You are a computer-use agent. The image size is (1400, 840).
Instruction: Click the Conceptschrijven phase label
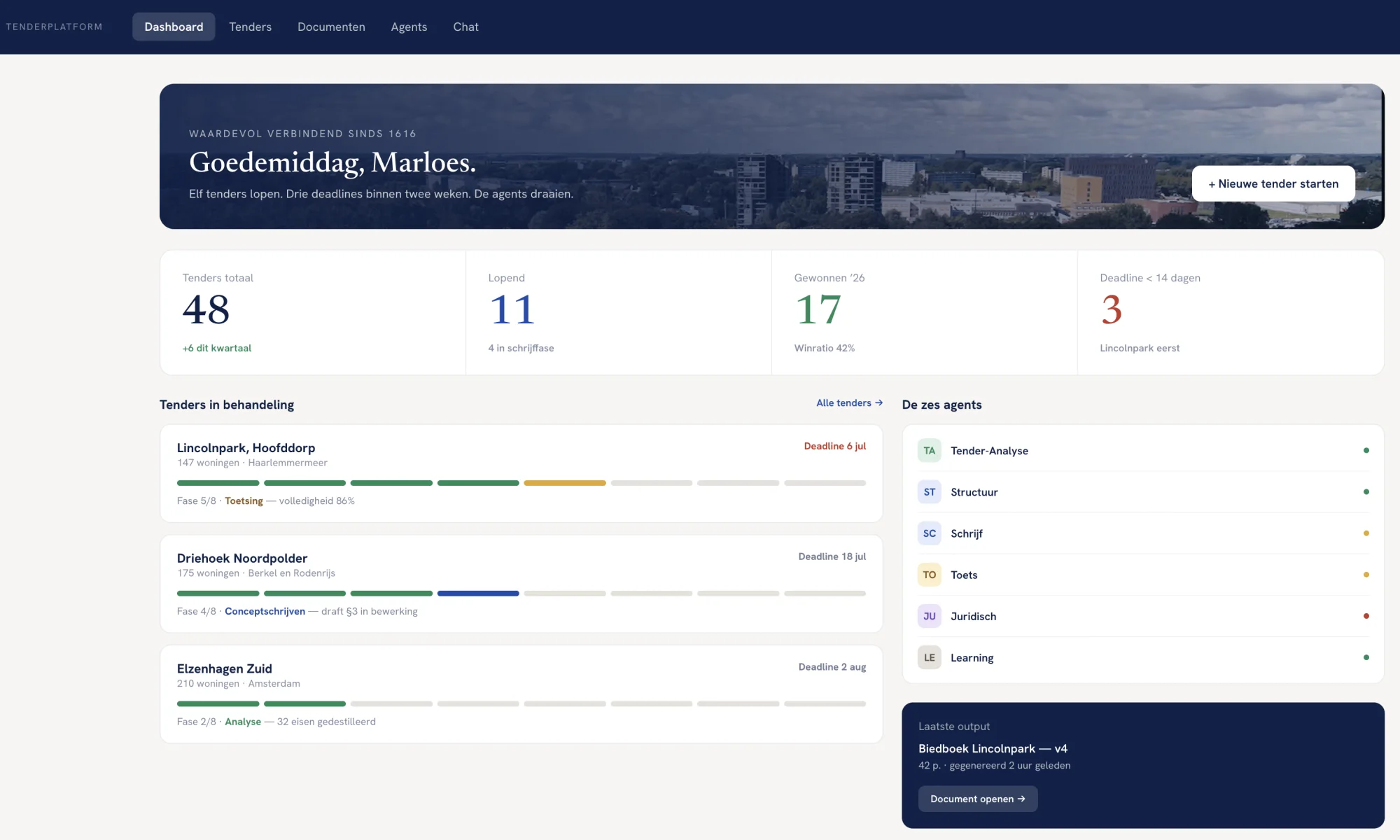[265, 611]
